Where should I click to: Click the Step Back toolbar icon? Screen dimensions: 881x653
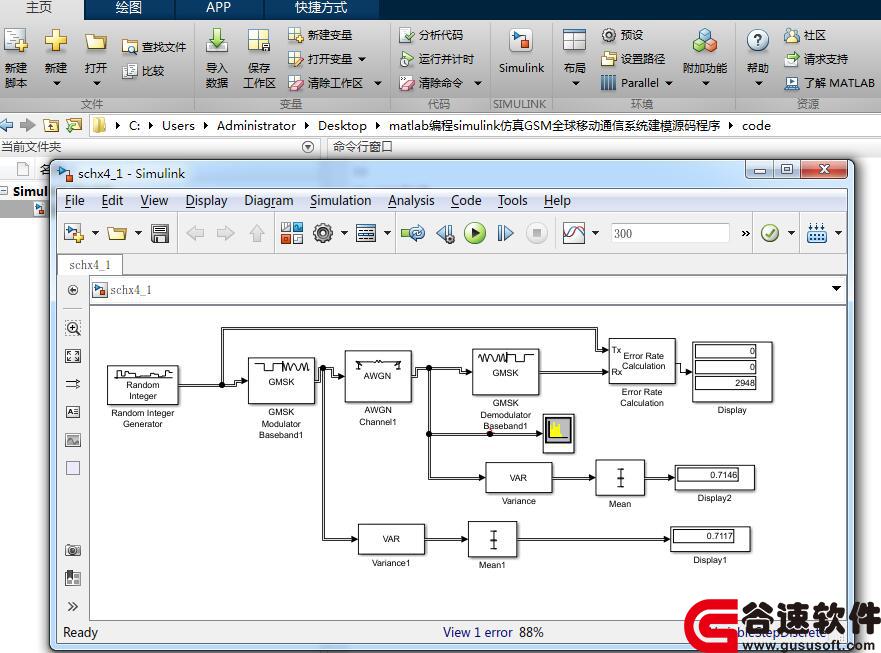click(x=446, y=233)
